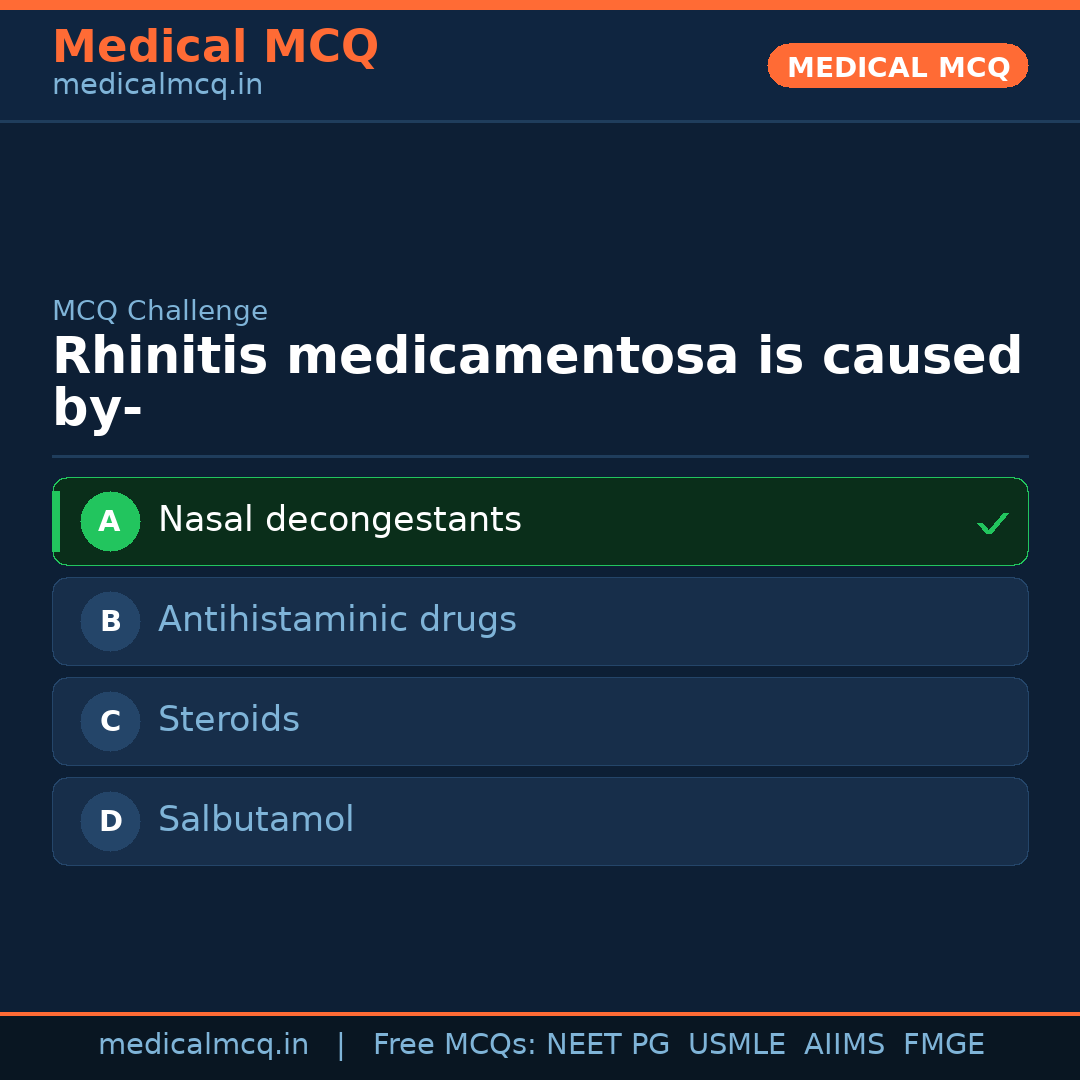This screenshot has height=1080, width=1080.
Task: Click the B option circle badge
Action: coord(110,621)
